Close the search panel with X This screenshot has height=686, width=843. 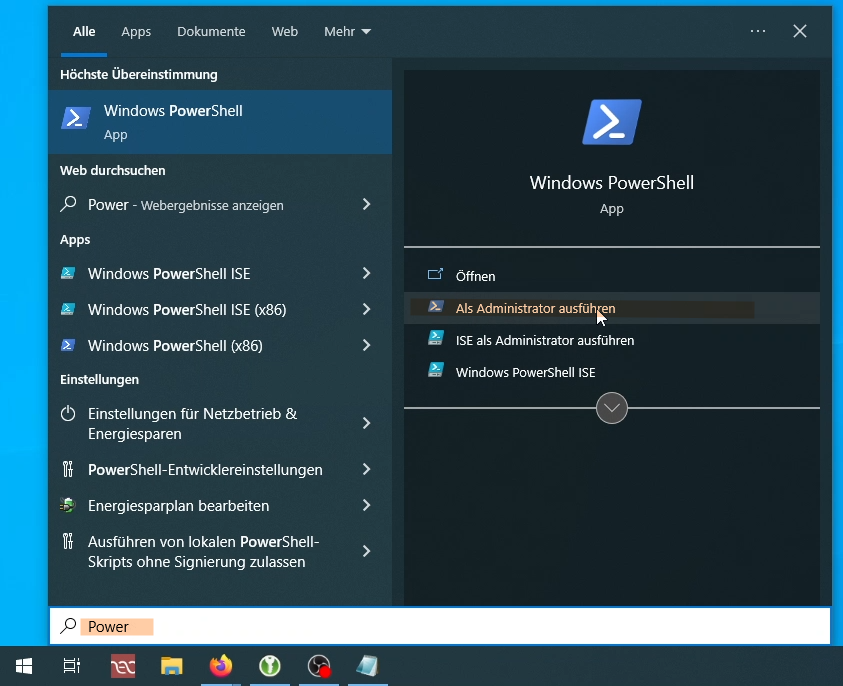point(800,31)
